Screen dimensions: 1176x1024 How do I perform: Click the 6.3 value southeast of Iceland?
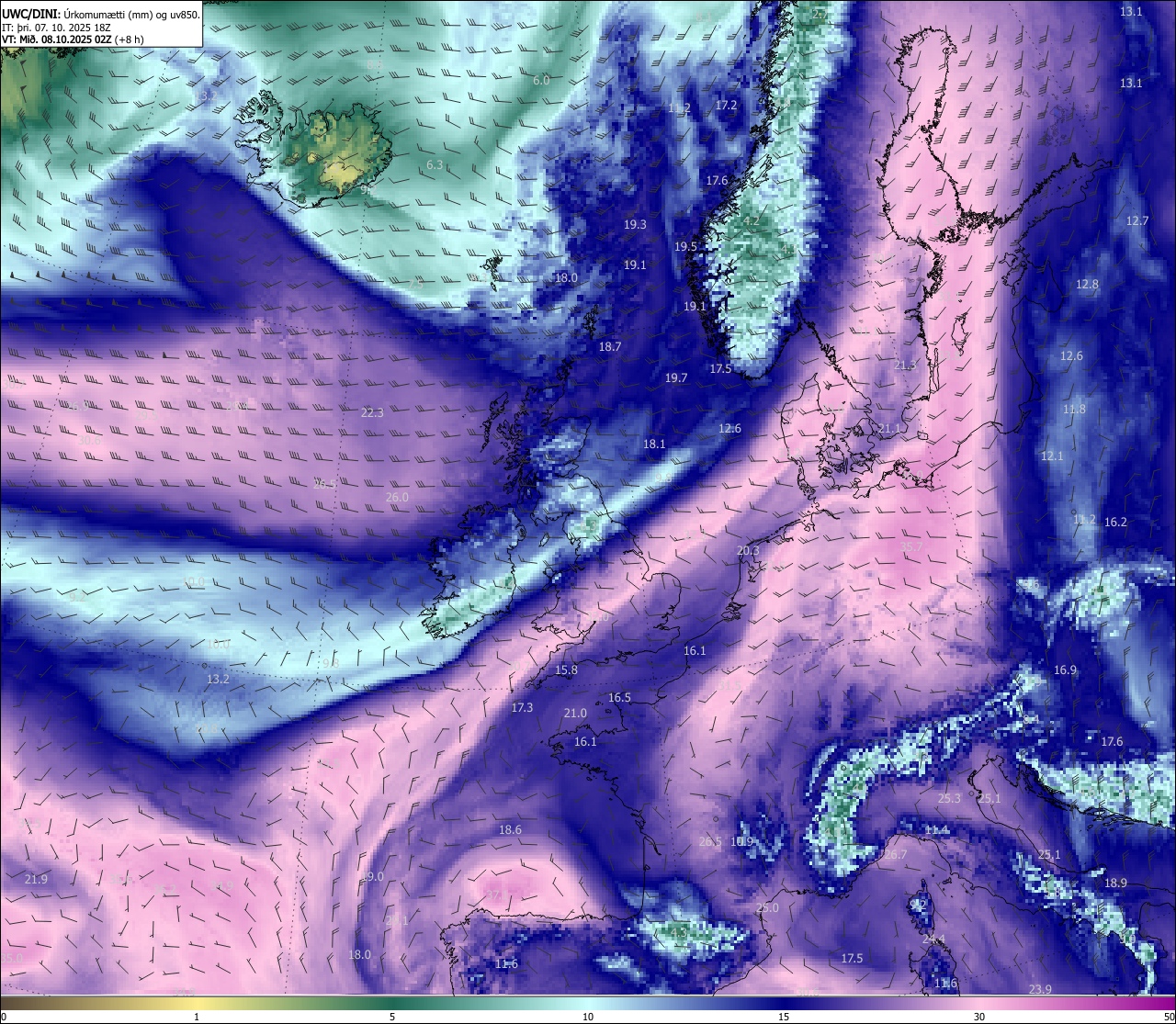point(435,165)
